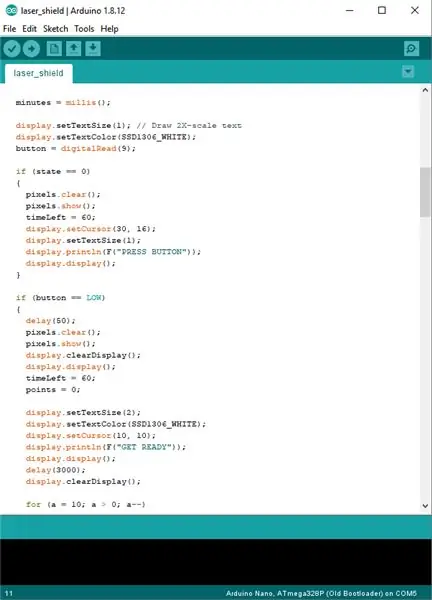The width and height of the screenshot is (432, 600).
Task: Save the sketch with the down-arrow icon
Action: (93, 49)
